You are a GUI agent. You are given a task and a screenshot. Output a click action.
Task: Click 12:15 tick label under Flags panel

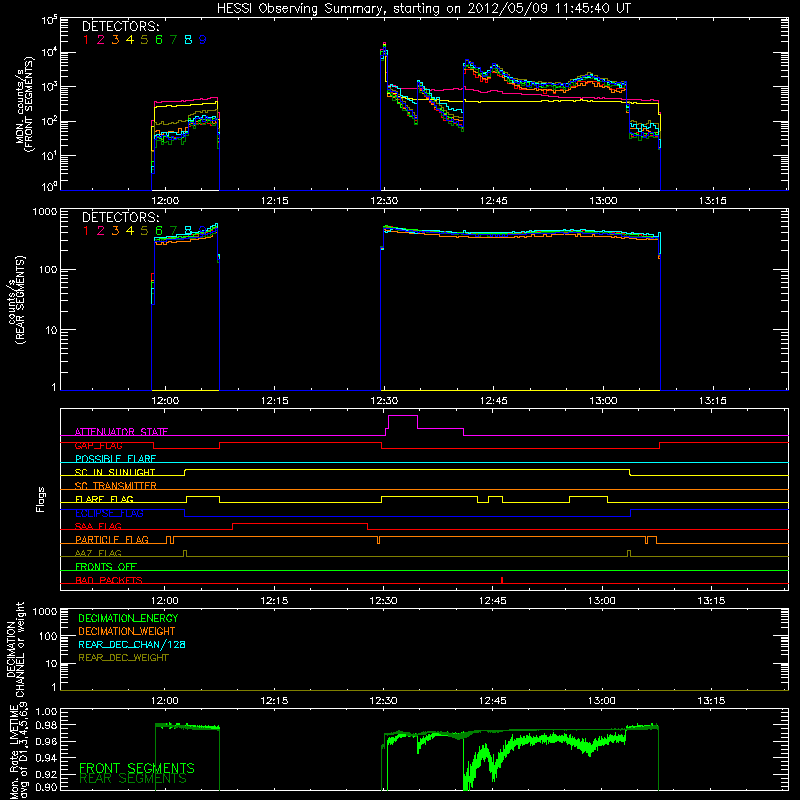point(274,601)
